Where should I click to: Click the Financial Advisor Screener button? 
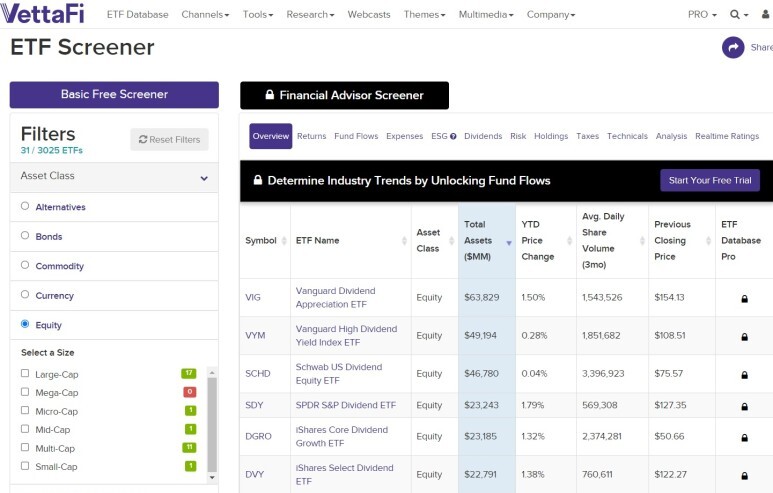(x=344, y=95)
